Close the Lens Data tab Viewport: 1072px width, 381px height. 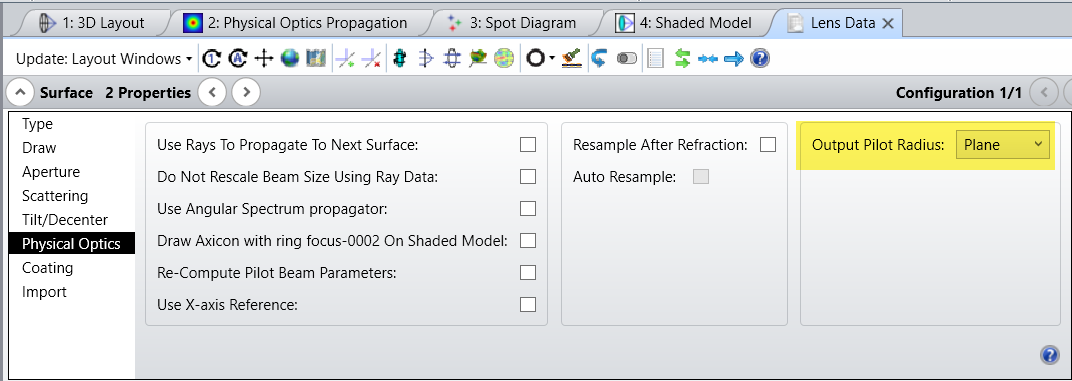pyautogui.click(x=888, y=23)
